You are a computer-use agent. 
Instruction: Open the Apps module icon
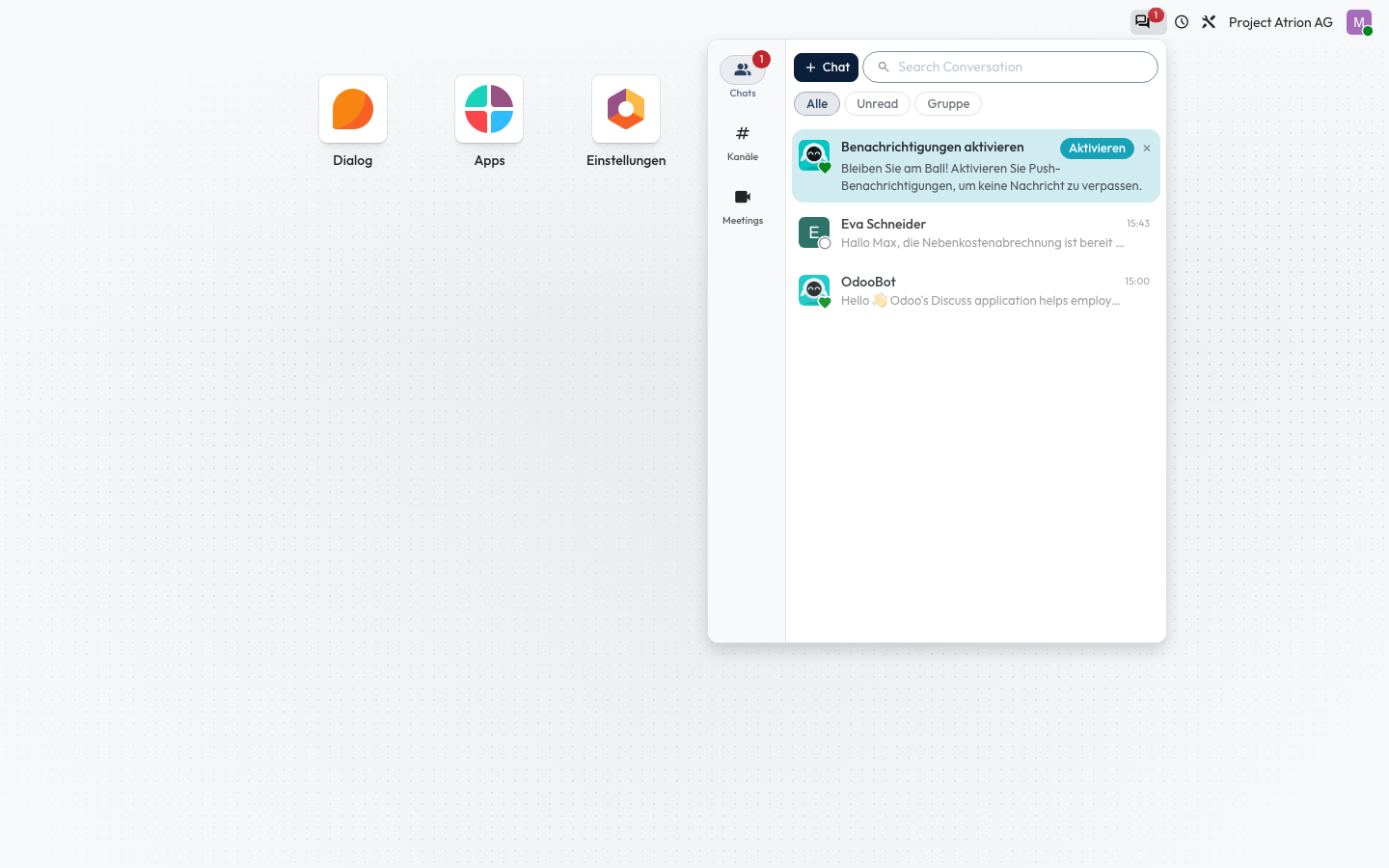tap(489, 109)
